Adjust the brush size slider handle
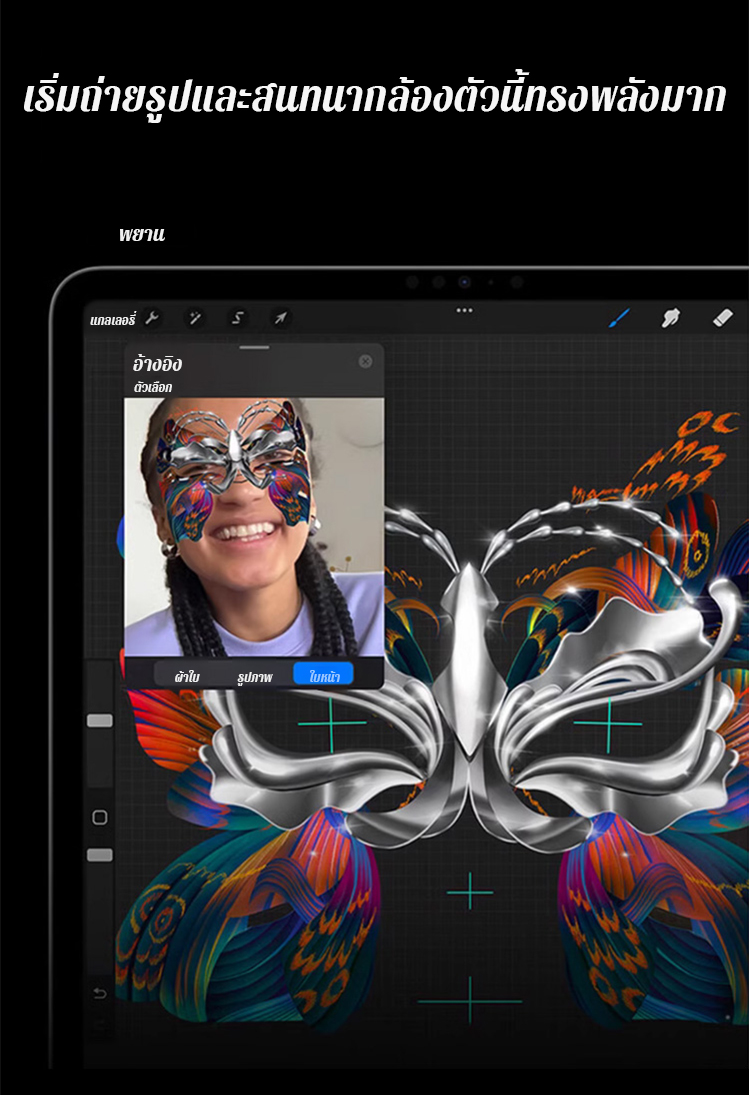The image size is (749, 1095). point(100,721)
